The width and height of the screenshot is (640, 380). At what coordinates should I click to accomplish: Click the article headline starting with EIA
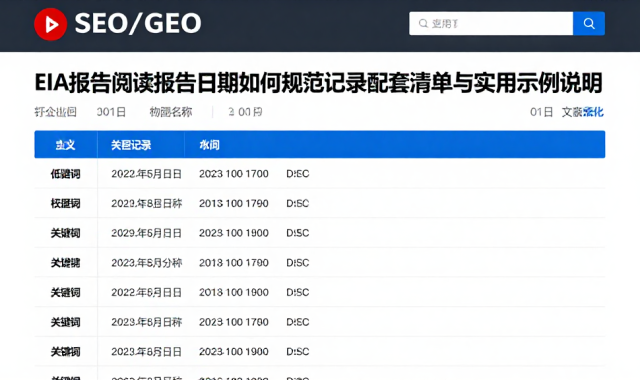(319, 83)
